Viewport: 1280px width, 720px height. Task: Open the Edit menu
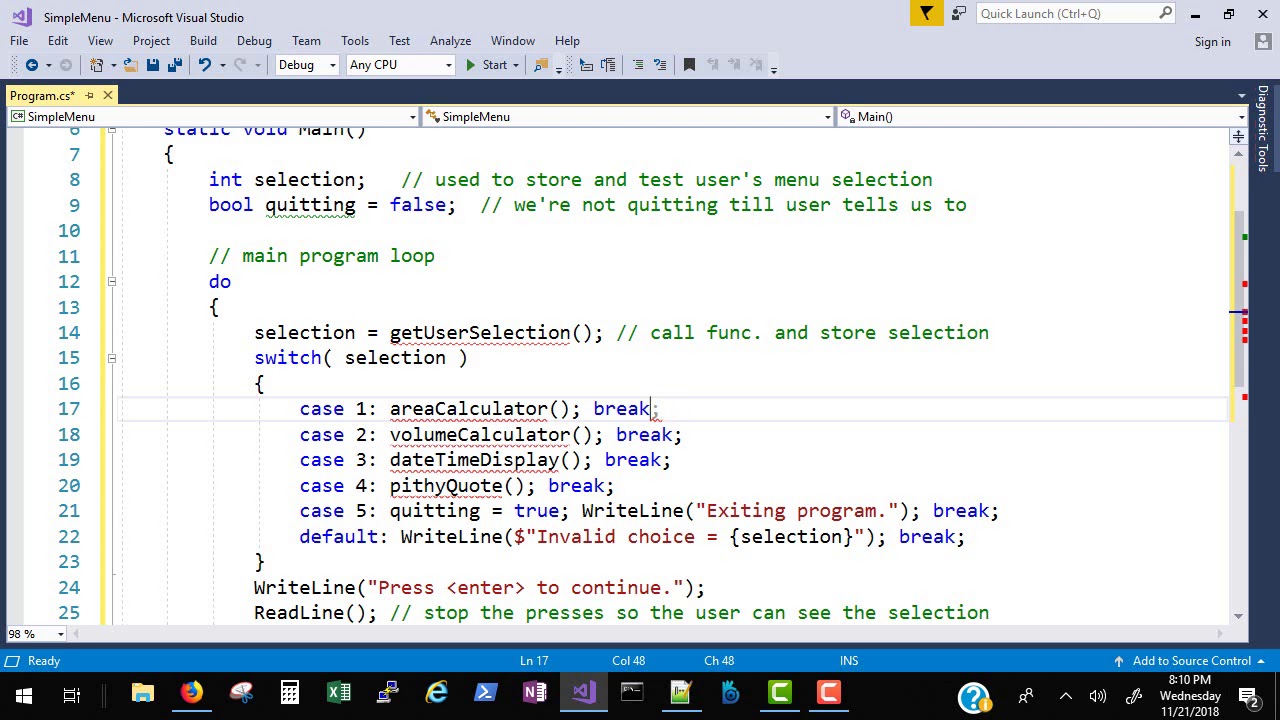coord(58,41)
